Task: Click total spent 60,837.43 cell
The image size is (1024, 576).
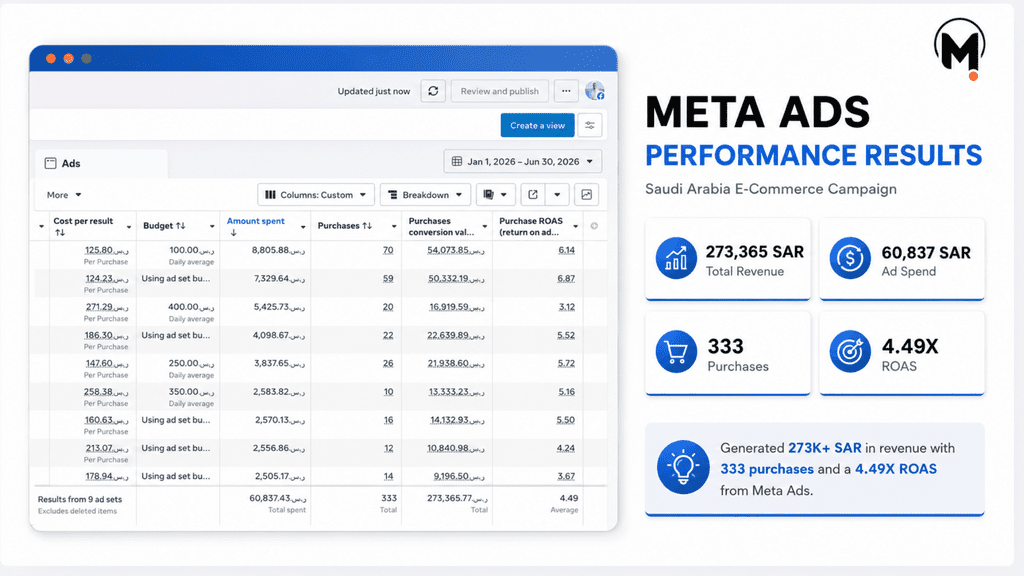Action: point(278,504)
